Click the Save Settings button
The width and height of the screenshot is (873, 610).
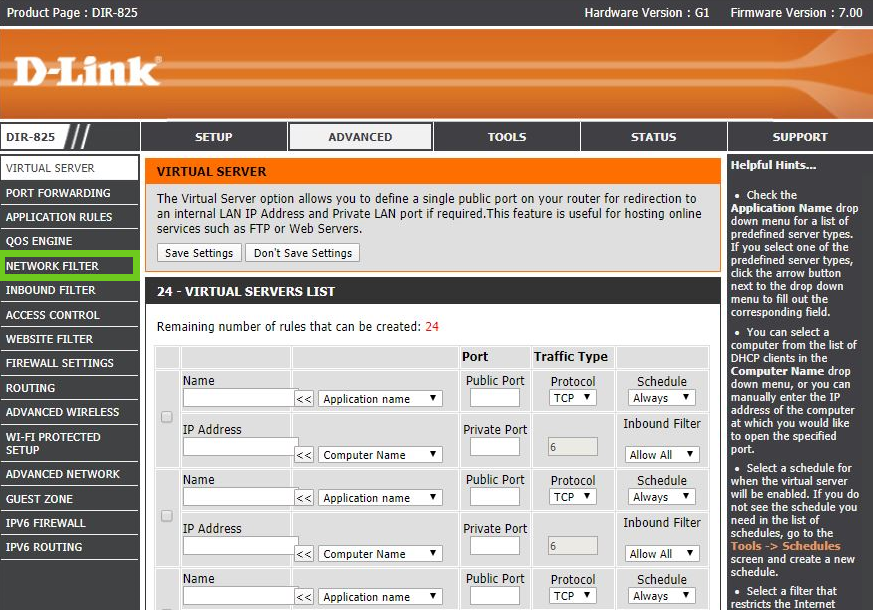(199, 253)
